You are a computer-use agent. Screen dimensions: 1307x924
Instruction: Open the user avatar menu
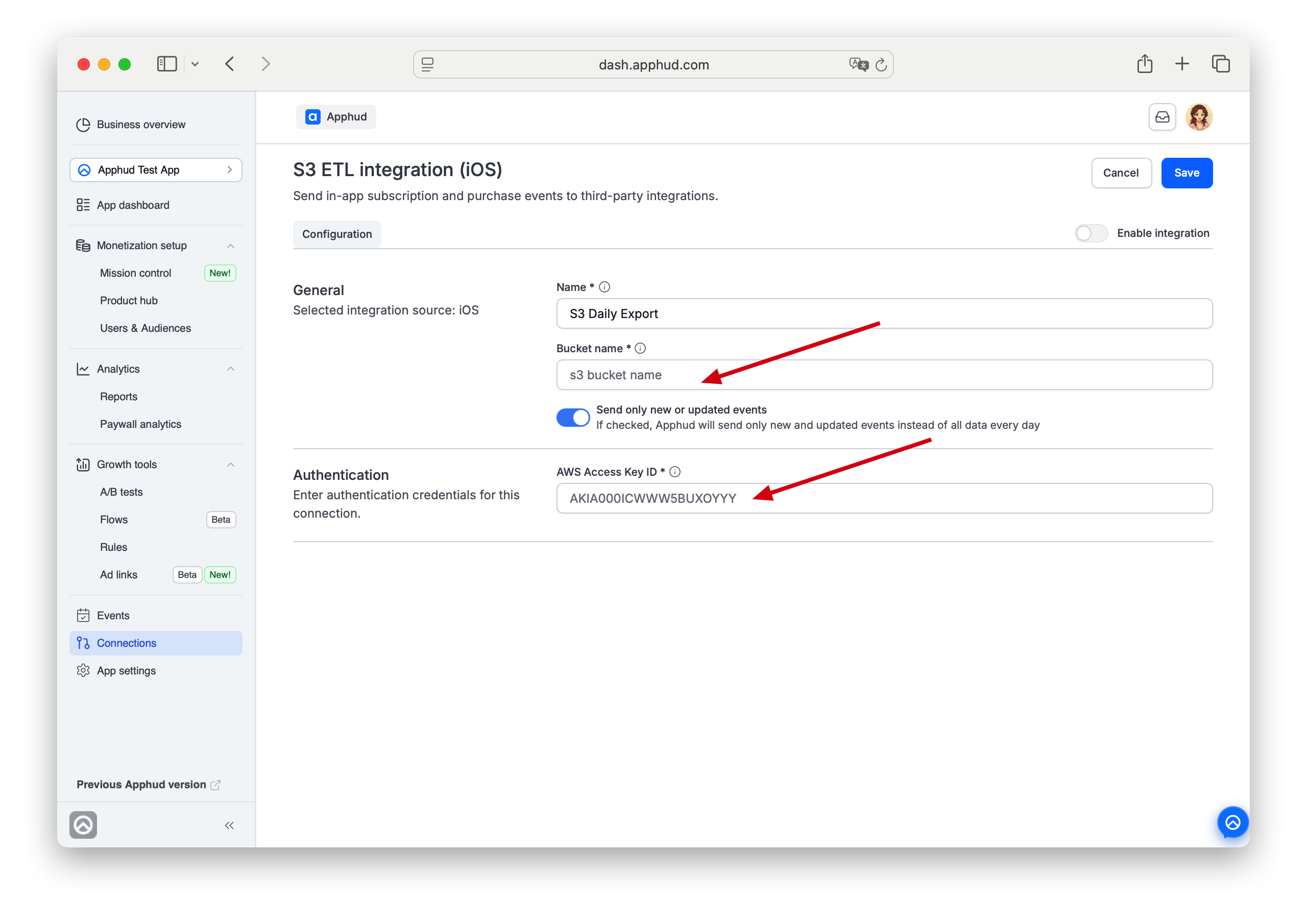click(x=1199, y=117)
